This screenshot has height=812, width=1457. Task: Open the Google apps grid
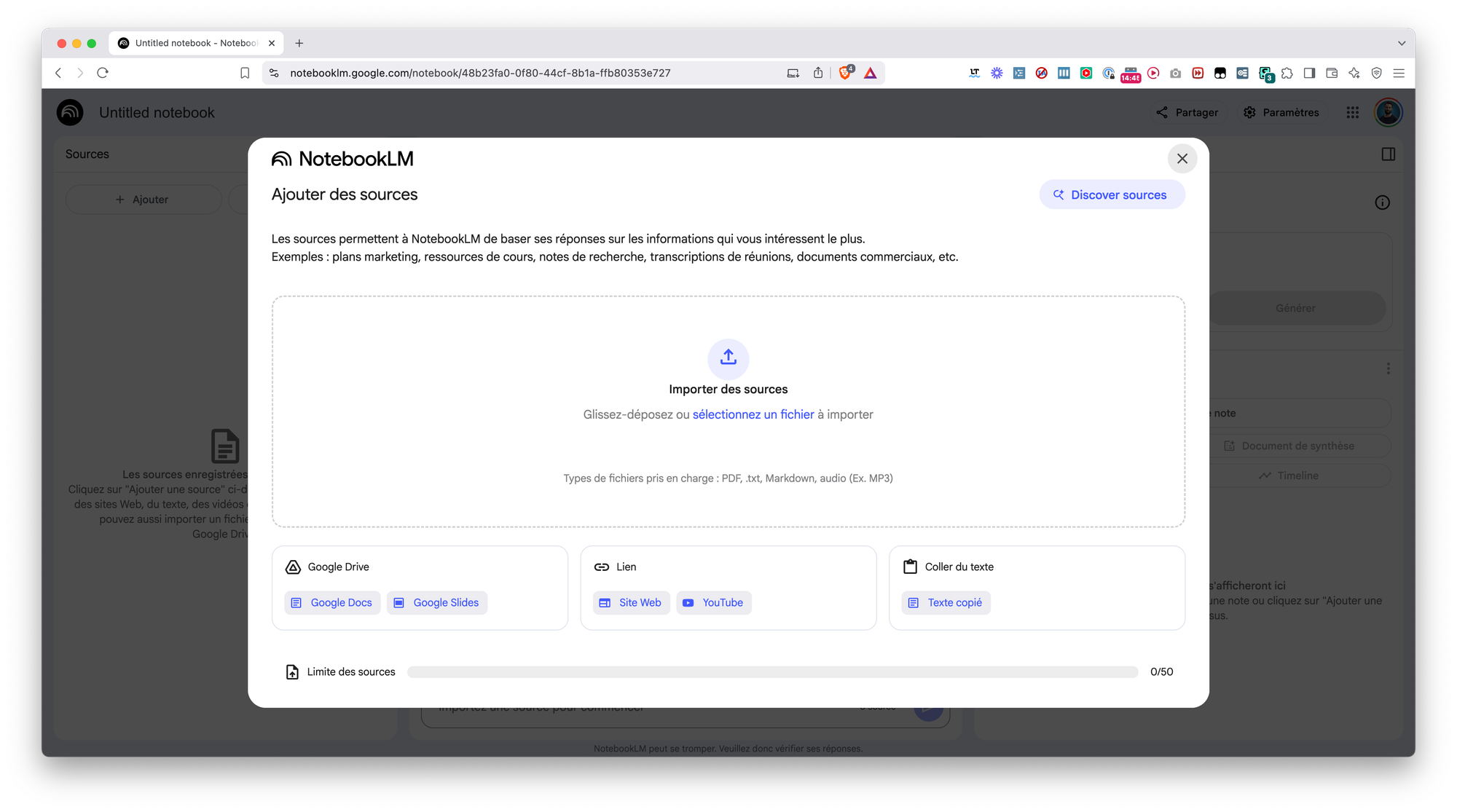point(1352,112)
